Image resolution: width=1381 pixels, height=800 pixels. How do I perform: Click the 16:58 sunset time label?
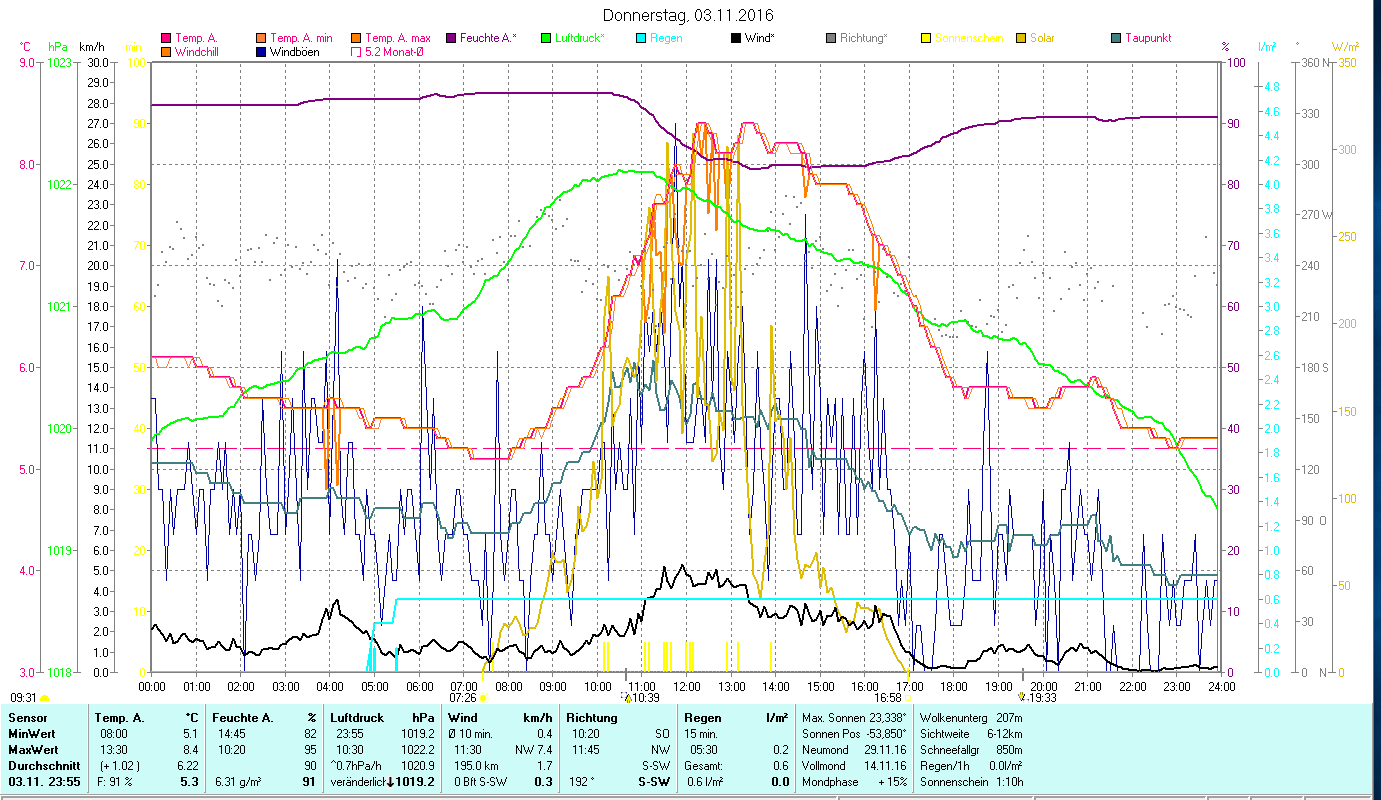tap(887, 697)
